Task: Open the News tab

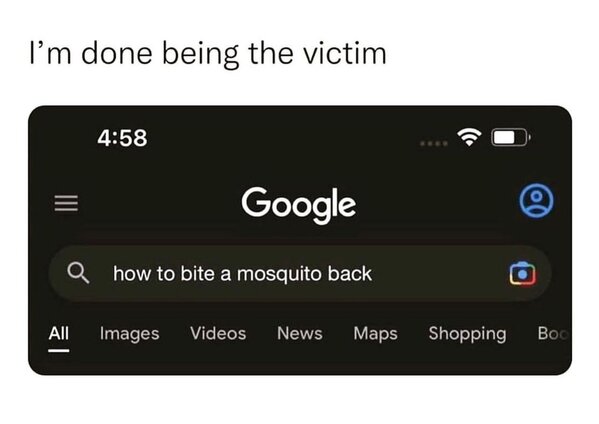Action: pyautogui.click(x=300, y=333)
